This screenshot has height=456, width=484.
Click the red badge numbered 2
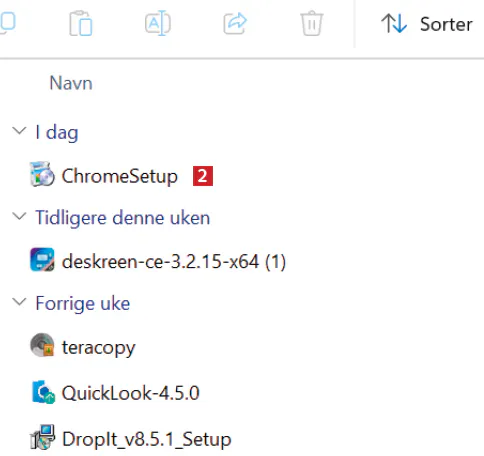point(203,176)
